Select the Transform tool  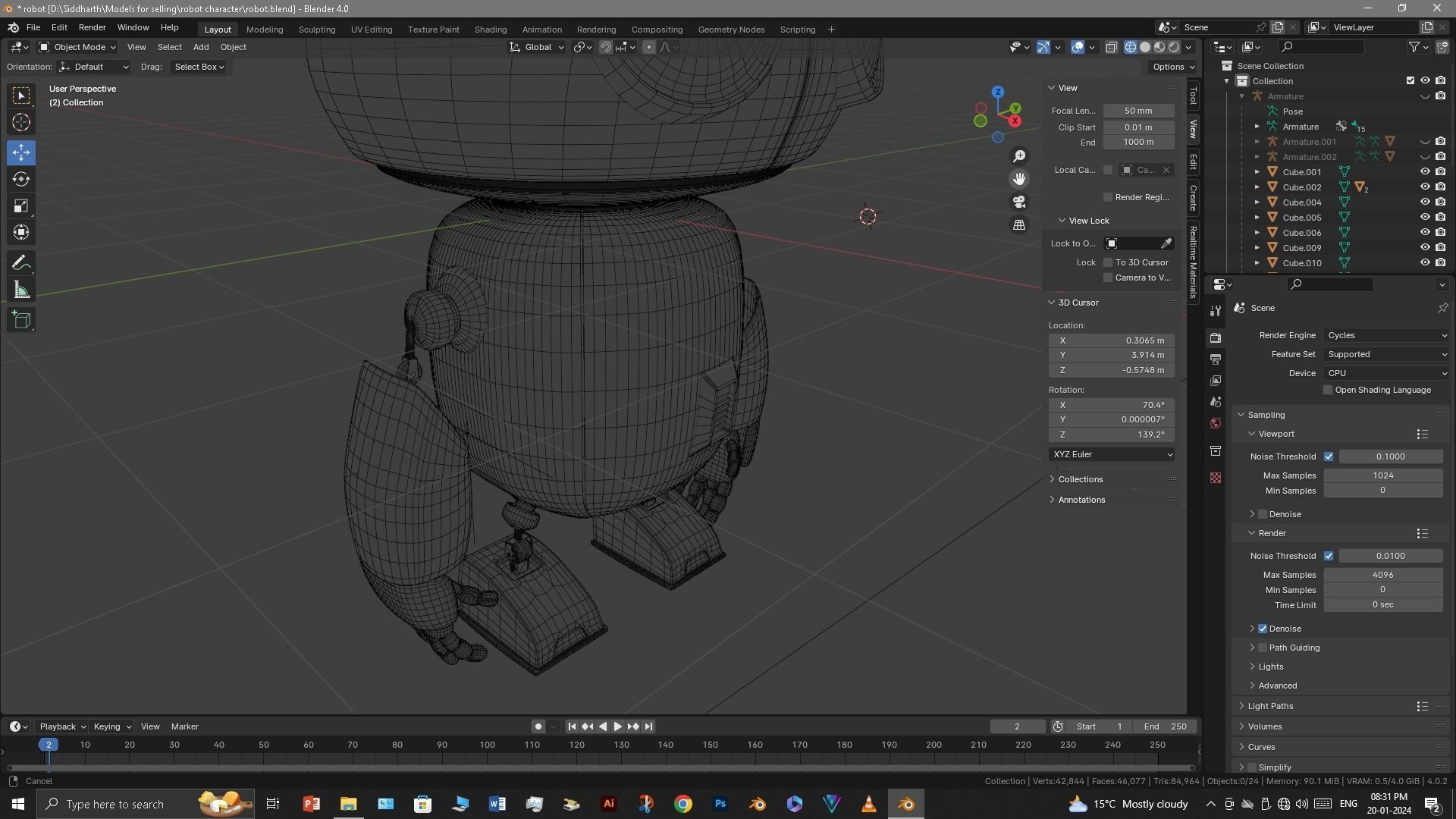click(21, 233)
